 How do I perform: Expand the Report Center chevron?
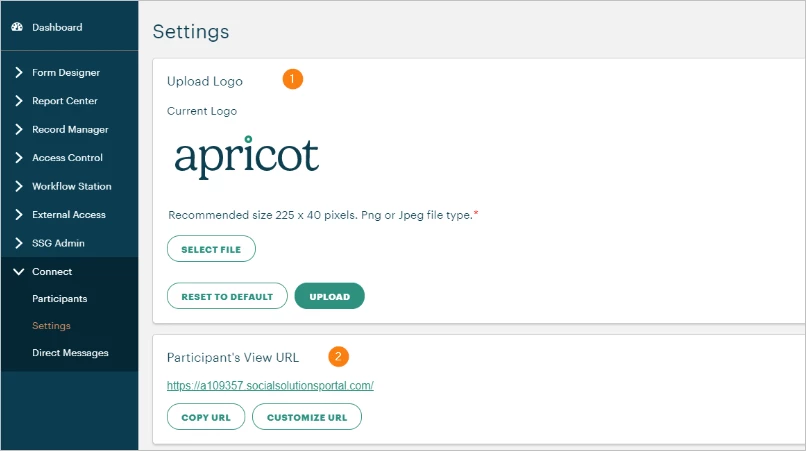(19, 101)
